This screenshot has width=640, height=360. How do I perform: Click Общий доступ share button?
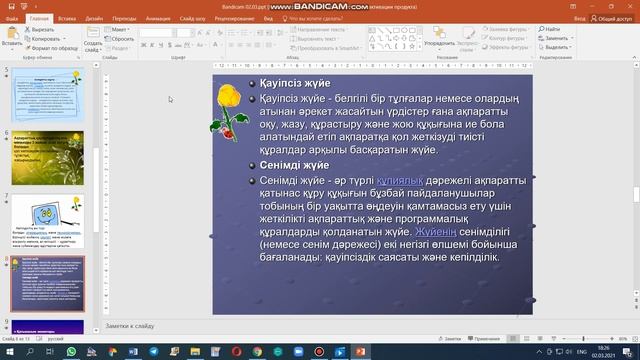coord(611,18)
